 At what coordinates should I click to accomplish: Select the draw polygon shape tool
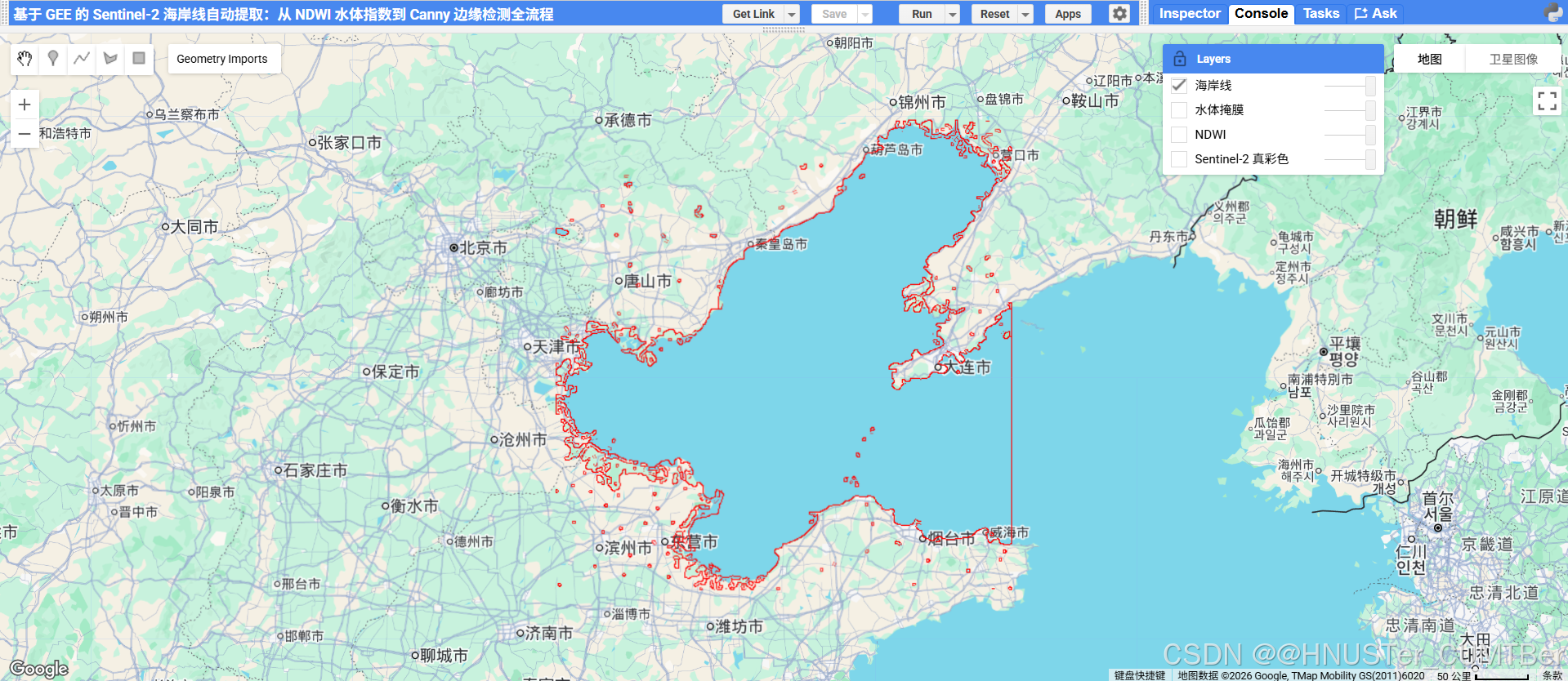[x=110, y=59]
